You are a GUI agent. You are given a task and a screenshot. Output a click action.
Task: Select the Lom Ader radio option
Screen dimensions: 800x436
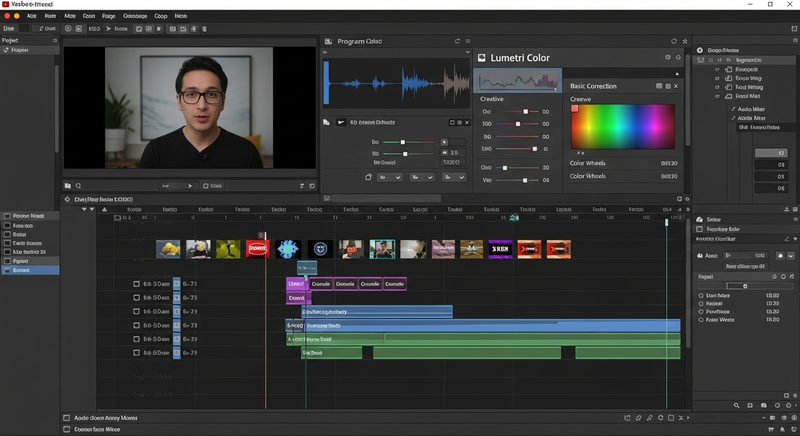[701, 295]
